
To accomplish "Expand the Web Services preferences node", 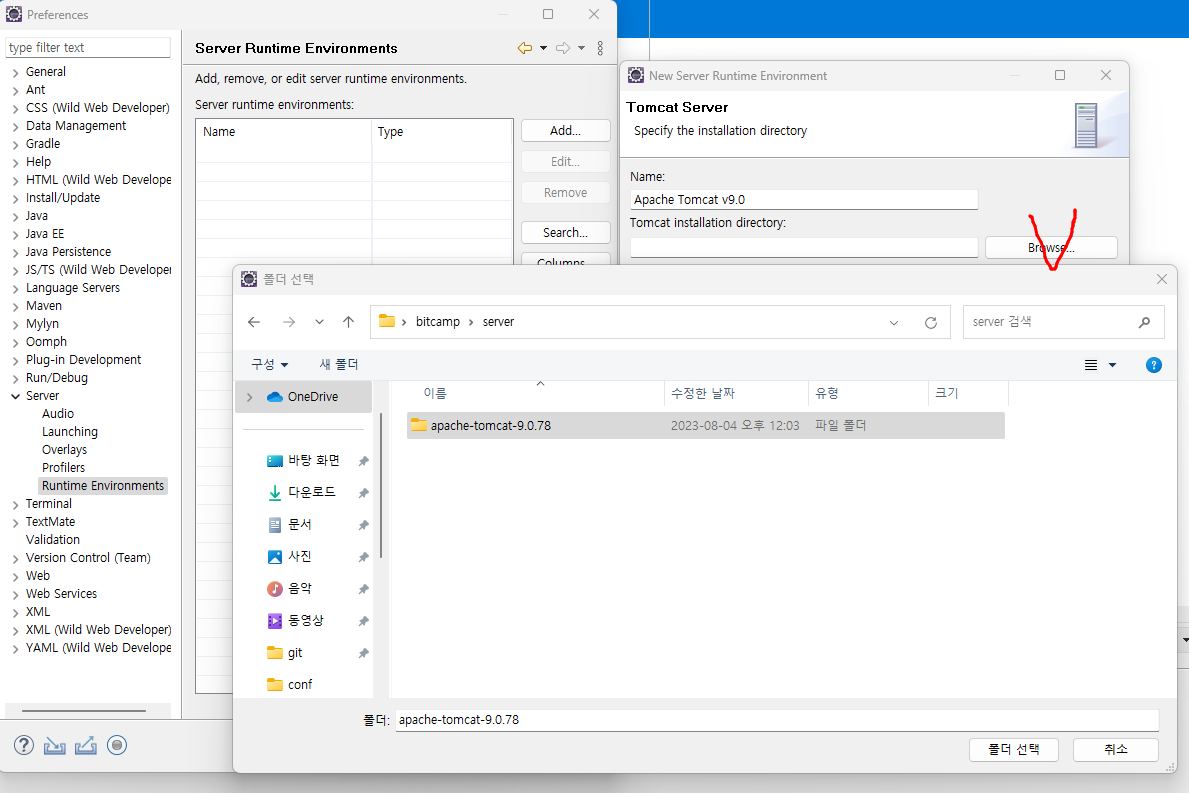I will click(x=15, y=594).
